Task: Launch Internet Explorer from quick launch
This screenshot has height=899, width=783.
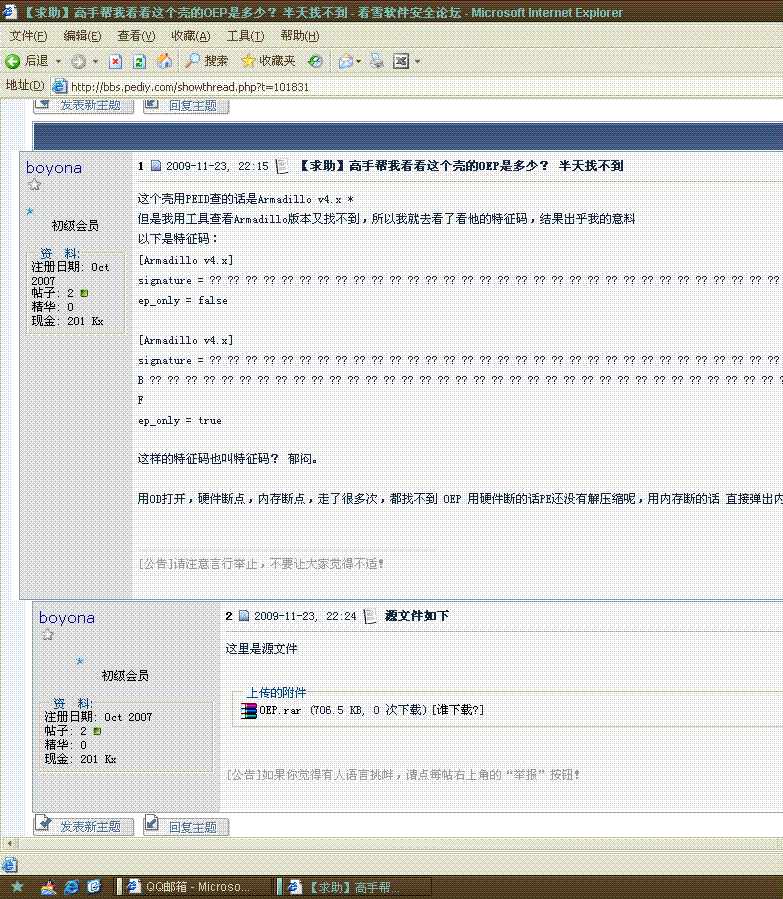Action: coord(72,886)
